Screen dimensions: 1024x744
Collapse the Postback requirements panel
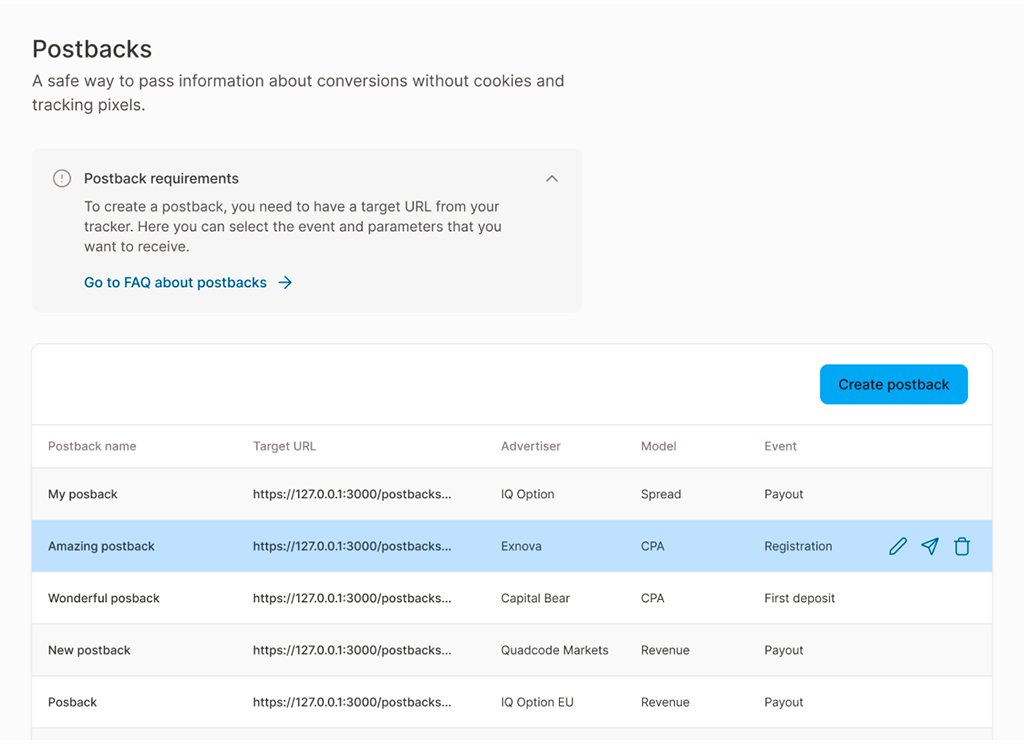[552, 178]
